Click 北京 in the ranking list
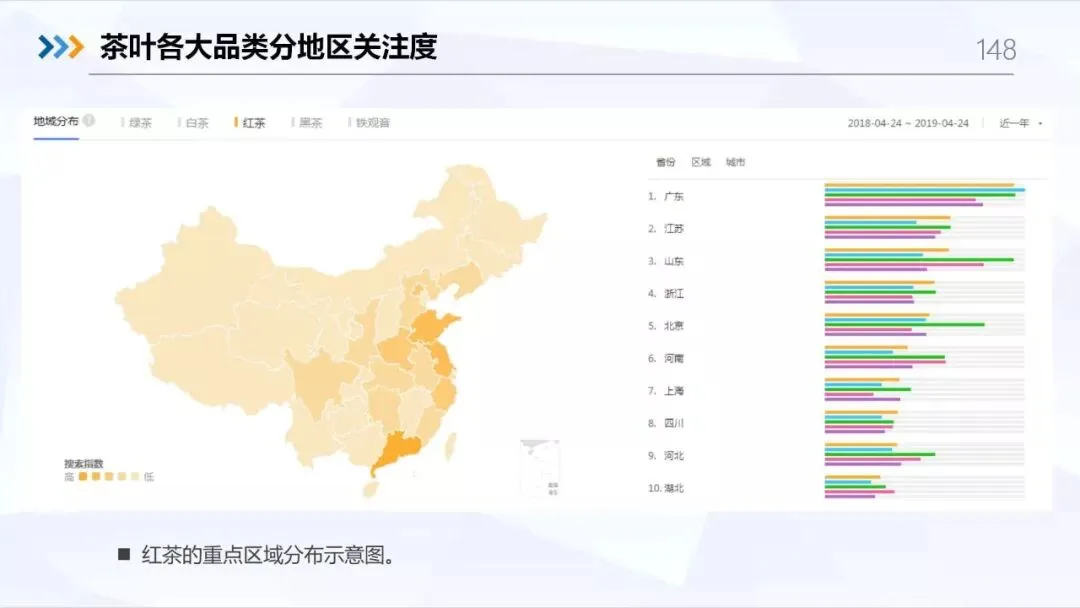 tap(674, 326)
